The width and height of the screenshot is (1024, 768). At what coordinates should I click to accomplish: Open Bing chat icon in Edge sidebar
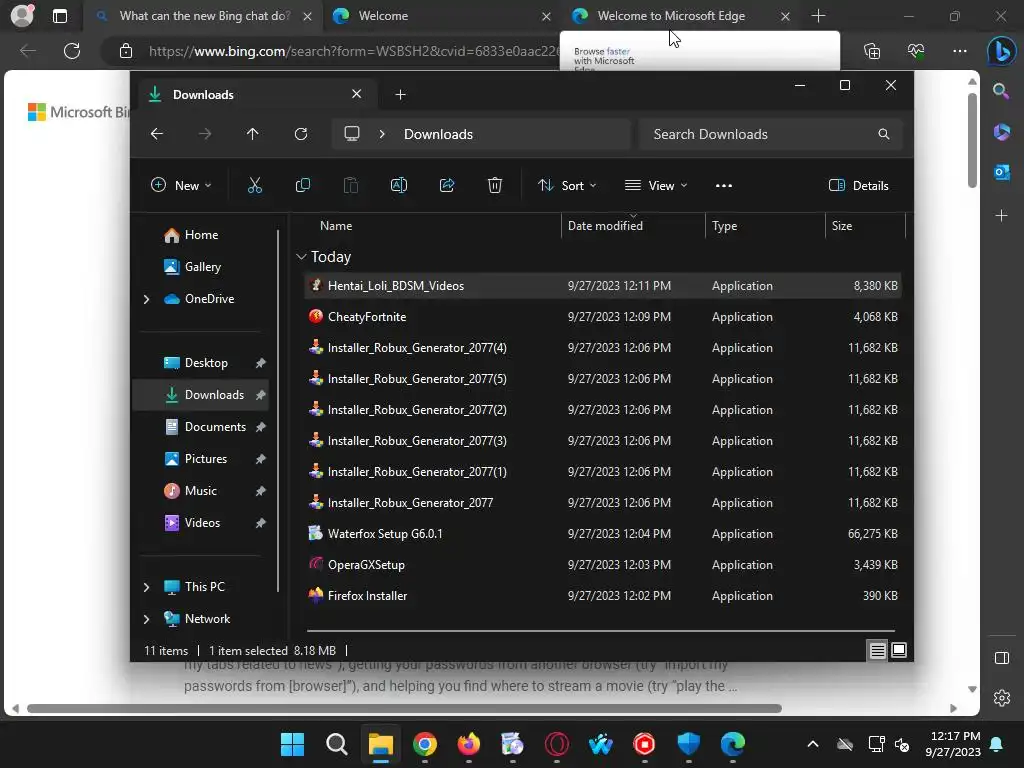1001,51
